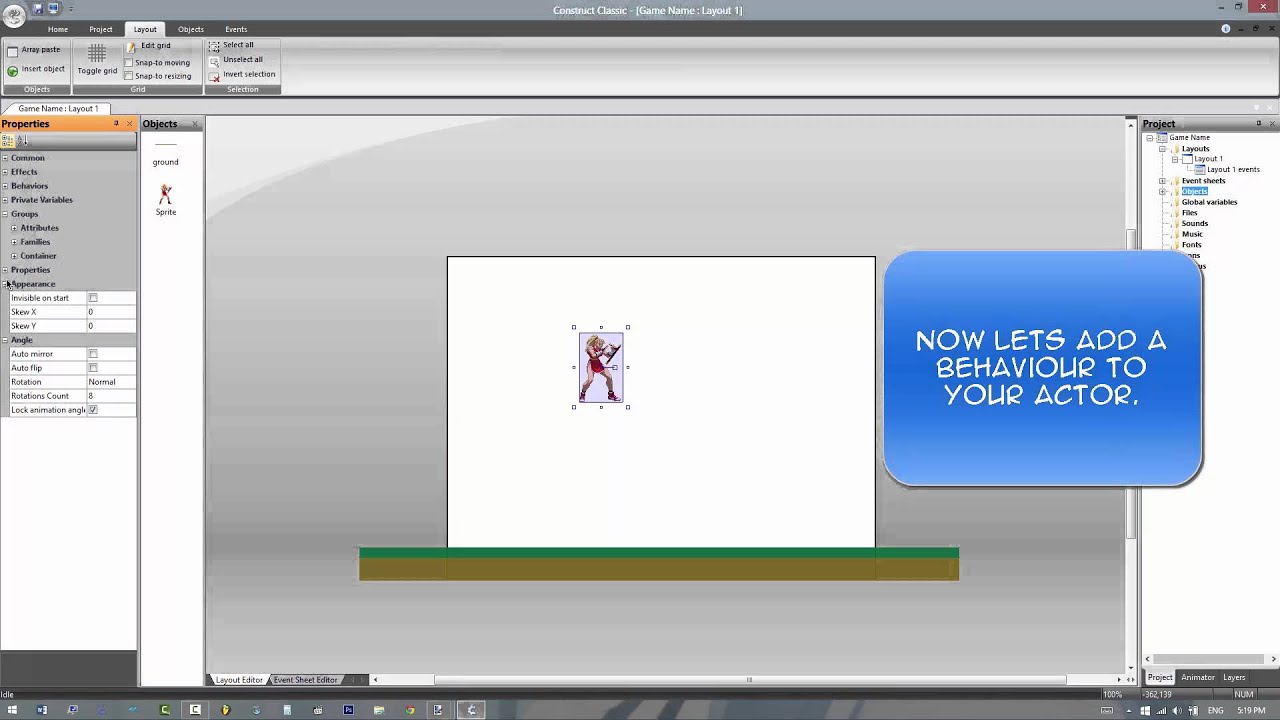Open the Home ribbon tab
Viewport: 1280px width, 720px height.
click(58, 29)
